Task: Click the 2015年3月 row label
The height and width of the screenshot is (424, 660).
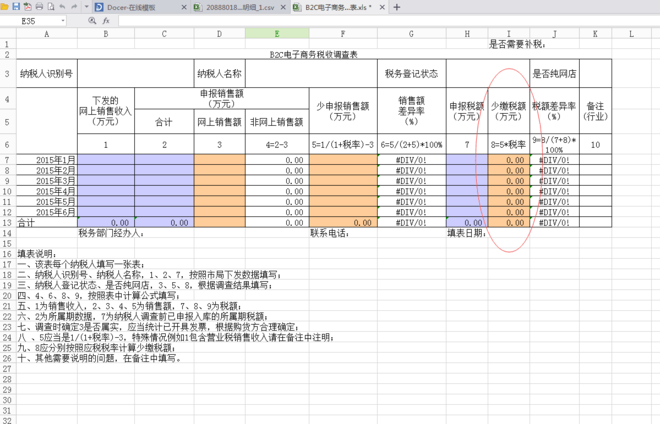Action: pos(47,181)
